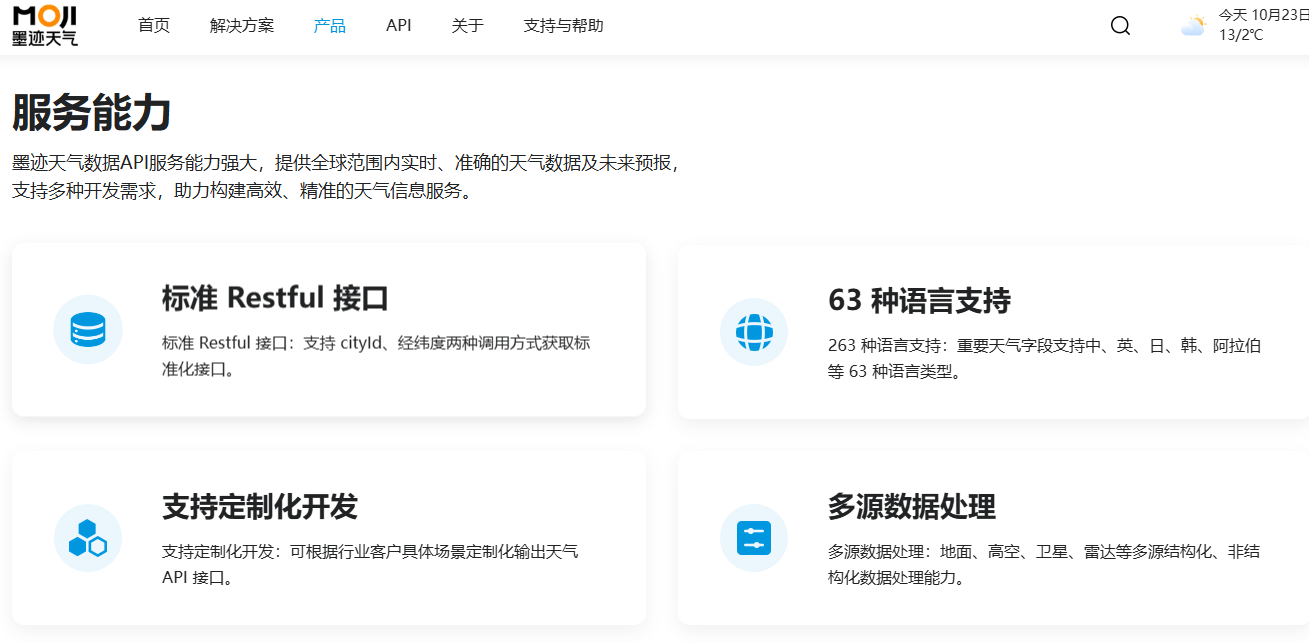Open the API navigation item
This screenshot has height=643, width=1309.
pyautogui.click(x=399, y=26)
